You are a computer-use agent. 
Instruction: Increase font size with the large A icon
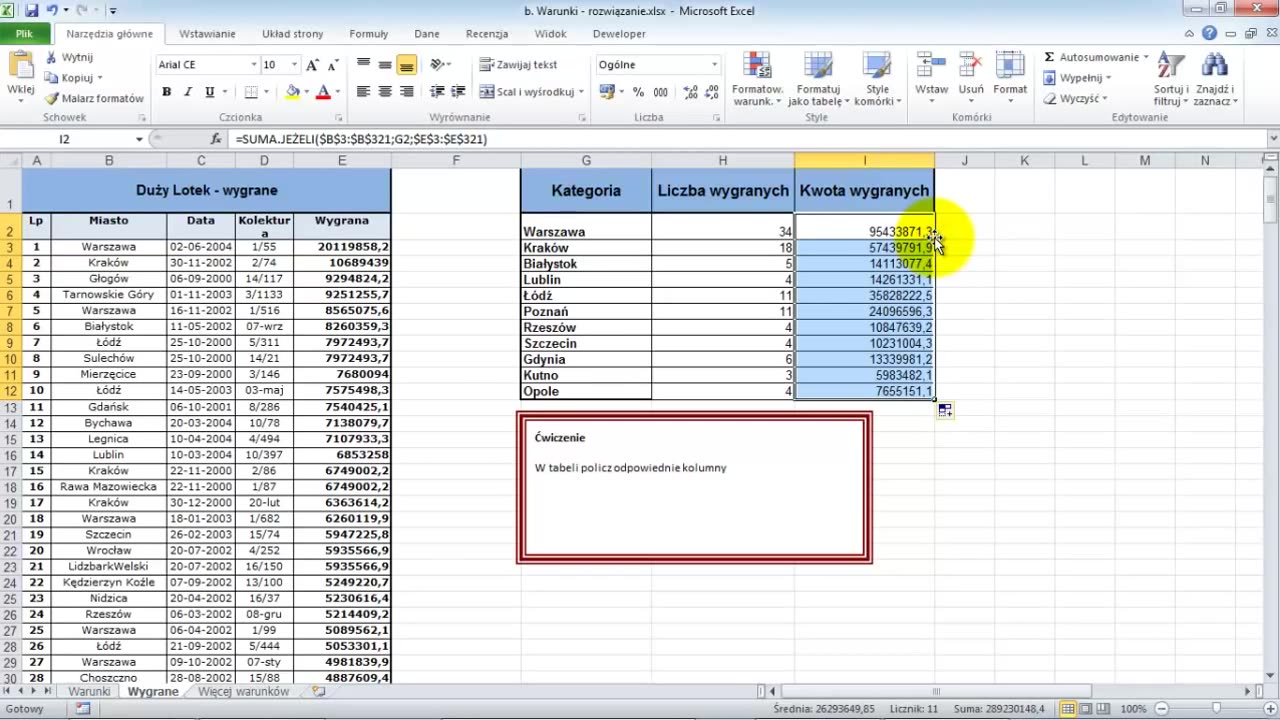coord(313,65)
